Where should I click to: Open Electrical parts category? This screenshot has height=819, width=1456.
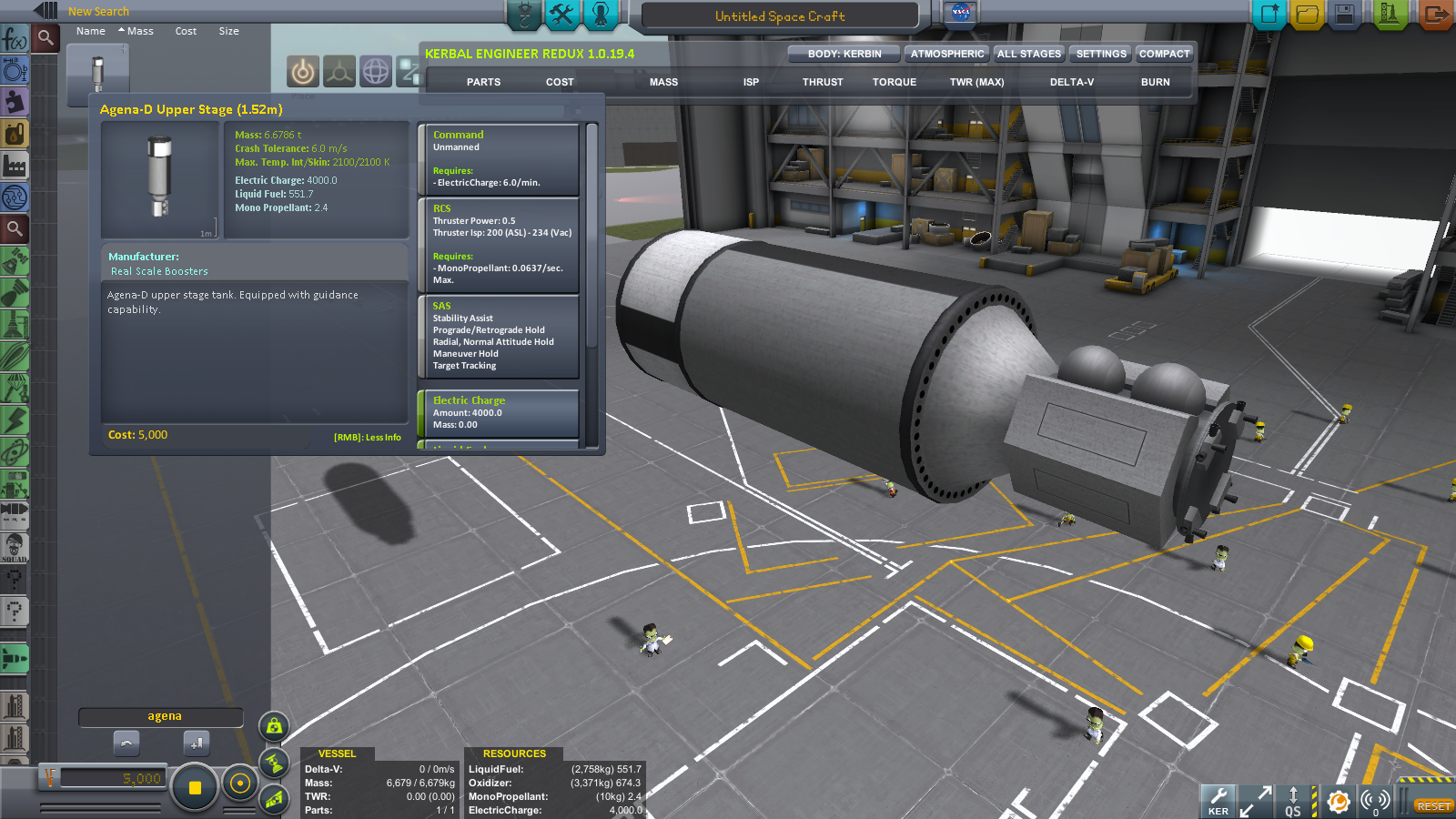tap(15, 420)
